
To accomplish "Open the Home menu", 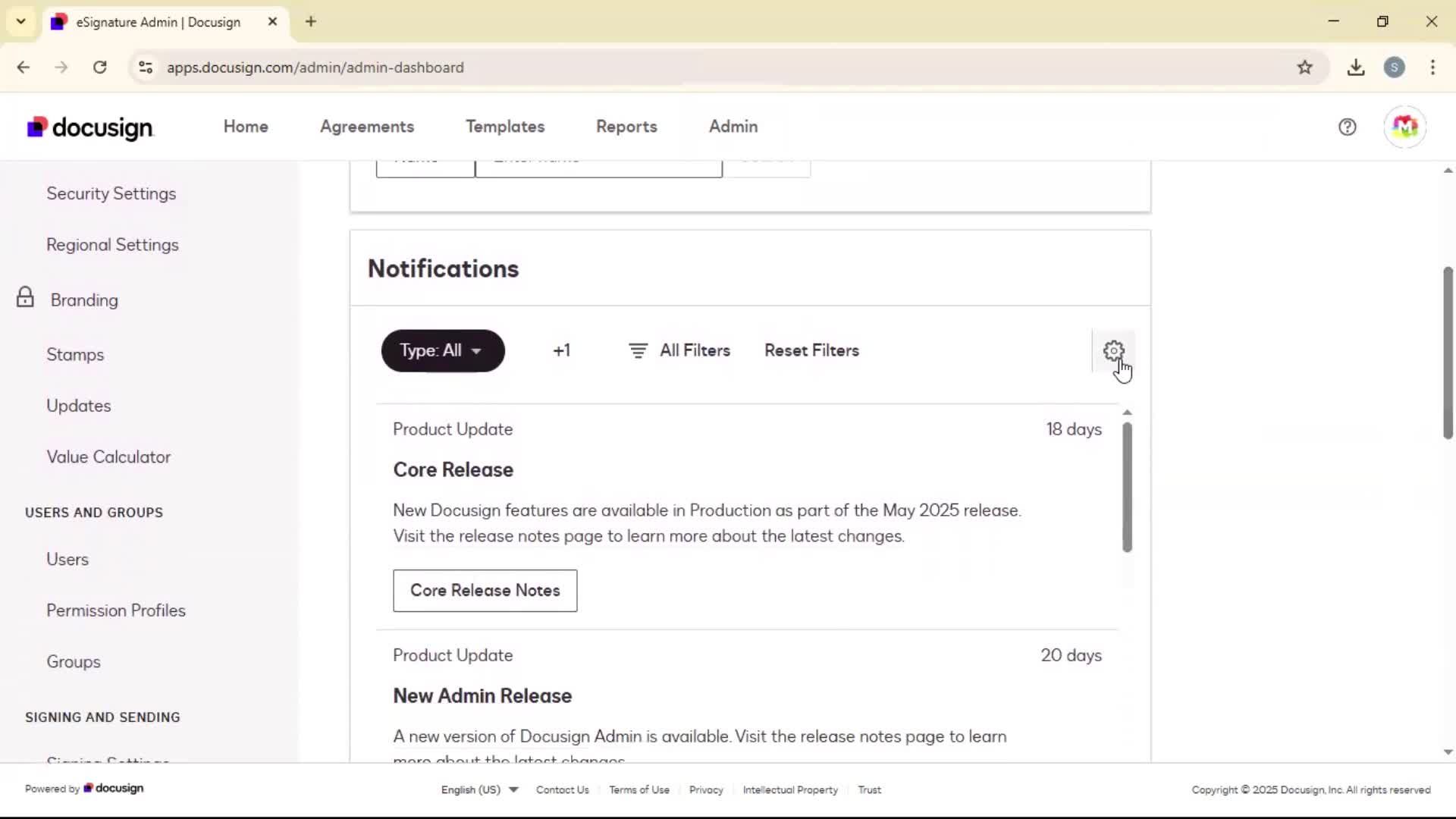I will tap(246, 127).
